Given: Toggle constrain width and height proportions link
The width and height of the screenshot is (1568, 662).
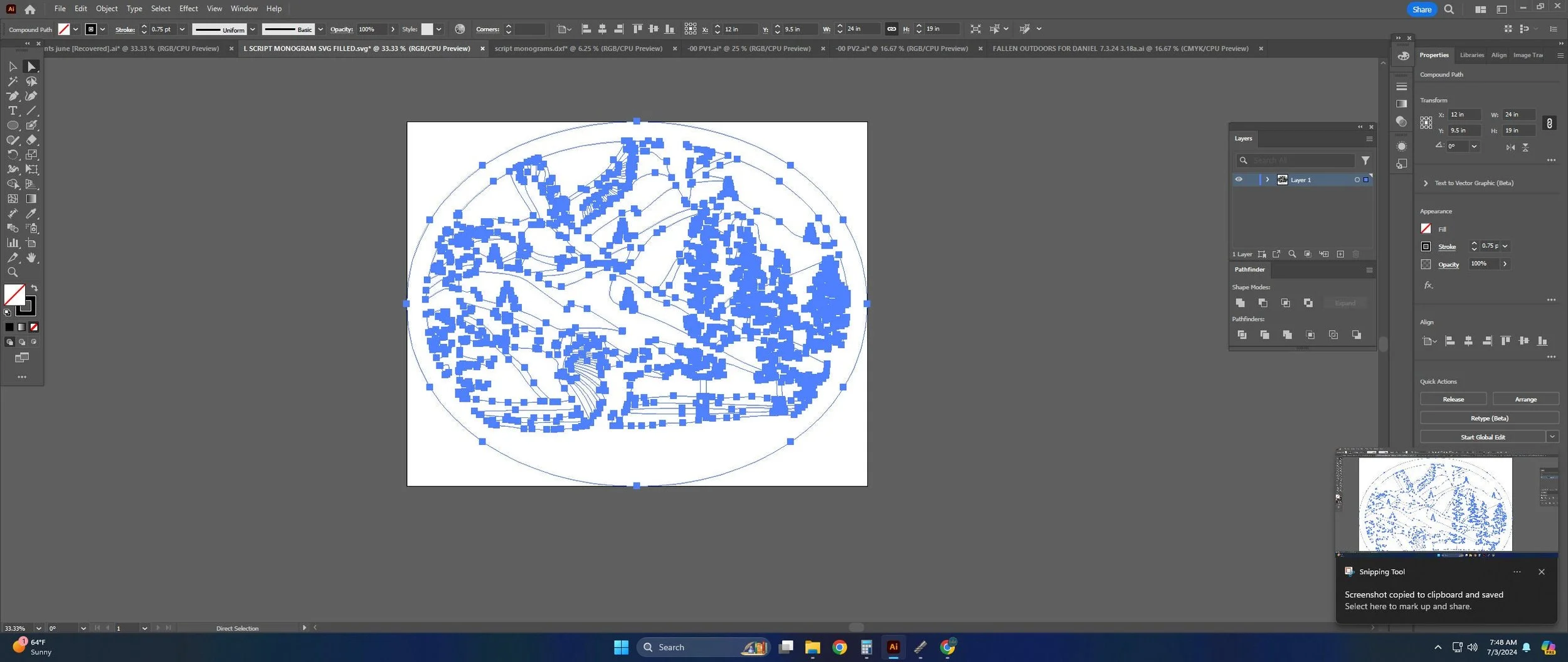Looking at the screenshot, I should click(1549, 123).
